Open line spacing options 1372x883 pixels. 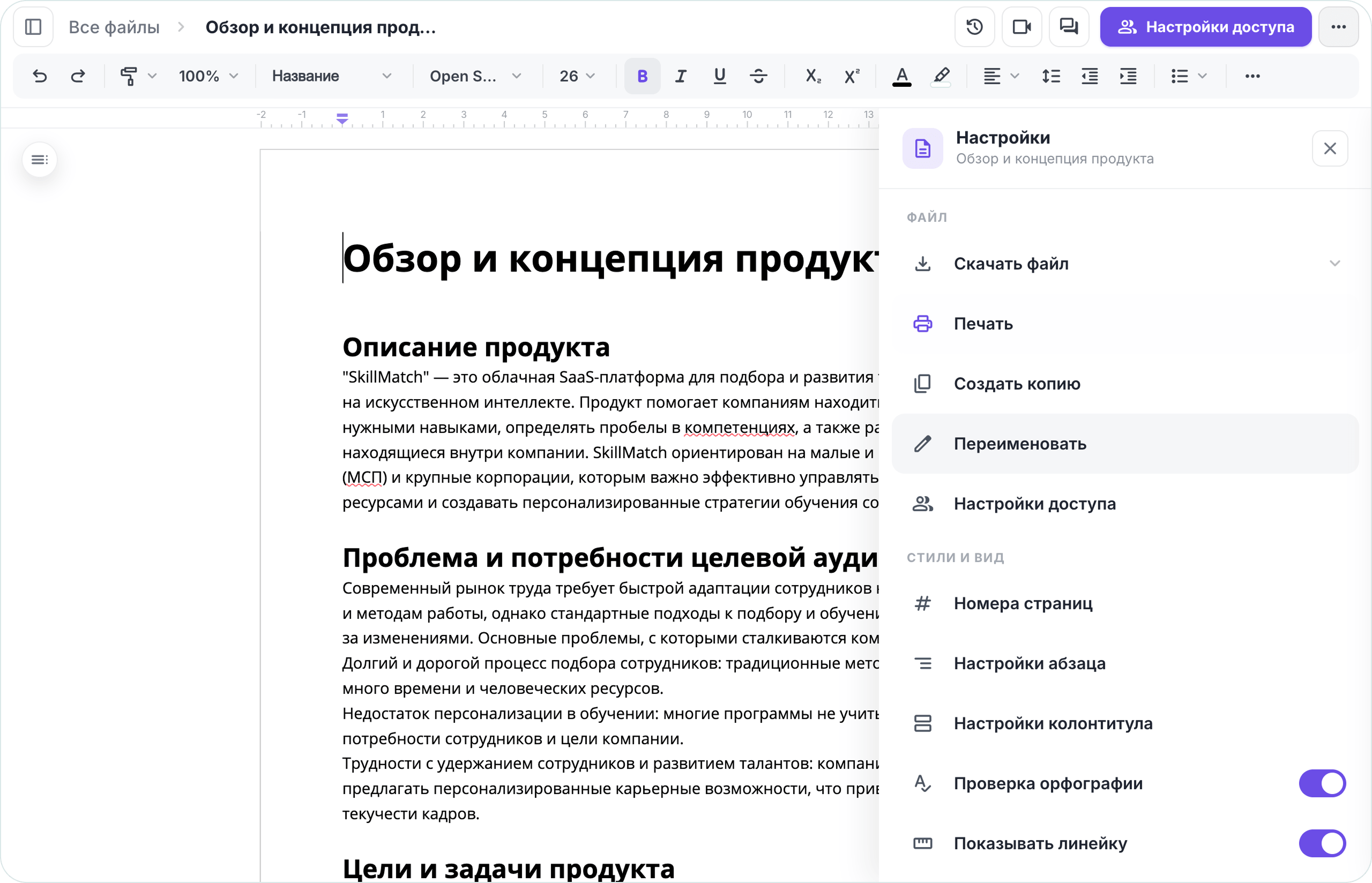[1051, 76]
